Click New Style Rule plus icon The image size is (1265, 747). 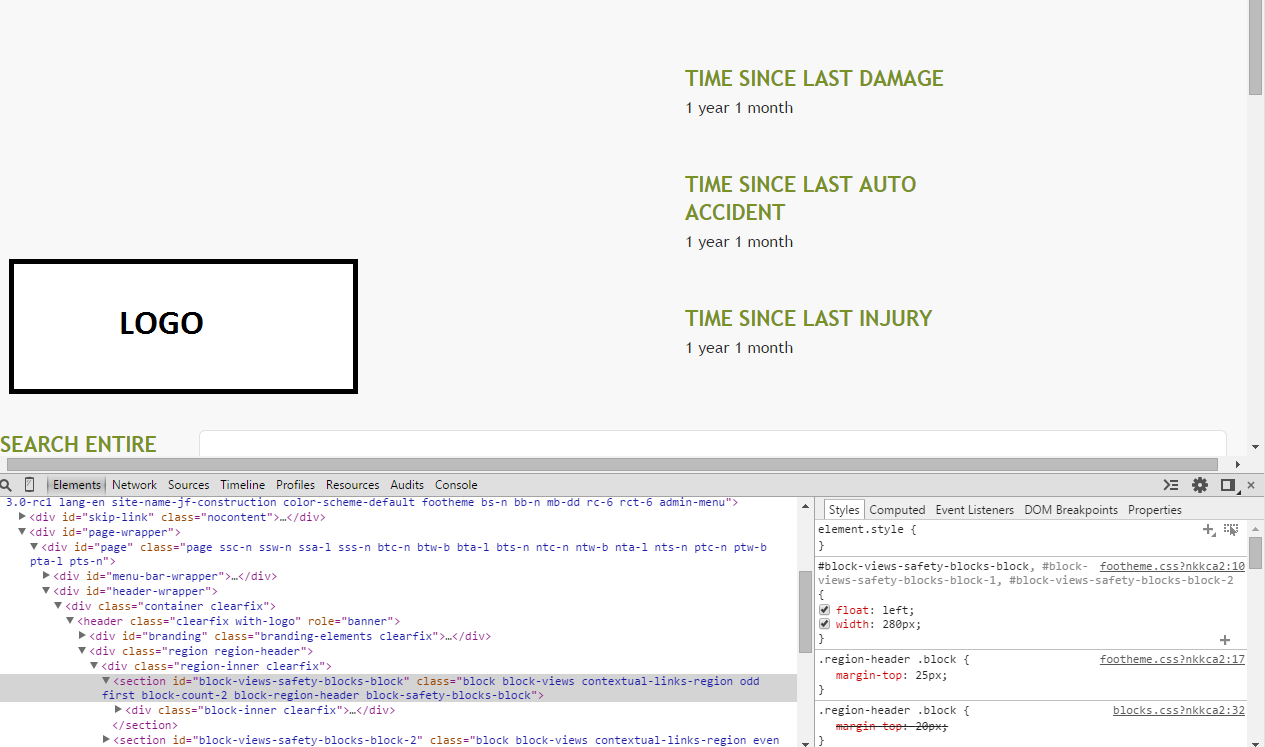pyautogui.click(x=1208, y=529)
